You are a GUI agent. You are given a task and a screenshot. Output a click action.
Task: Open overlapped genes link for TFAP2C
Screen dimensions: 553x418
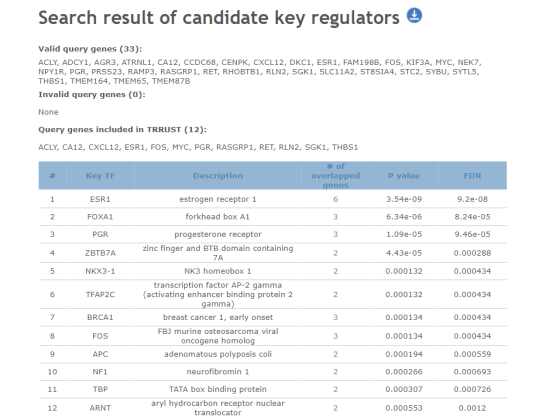(x=335, y=295)
